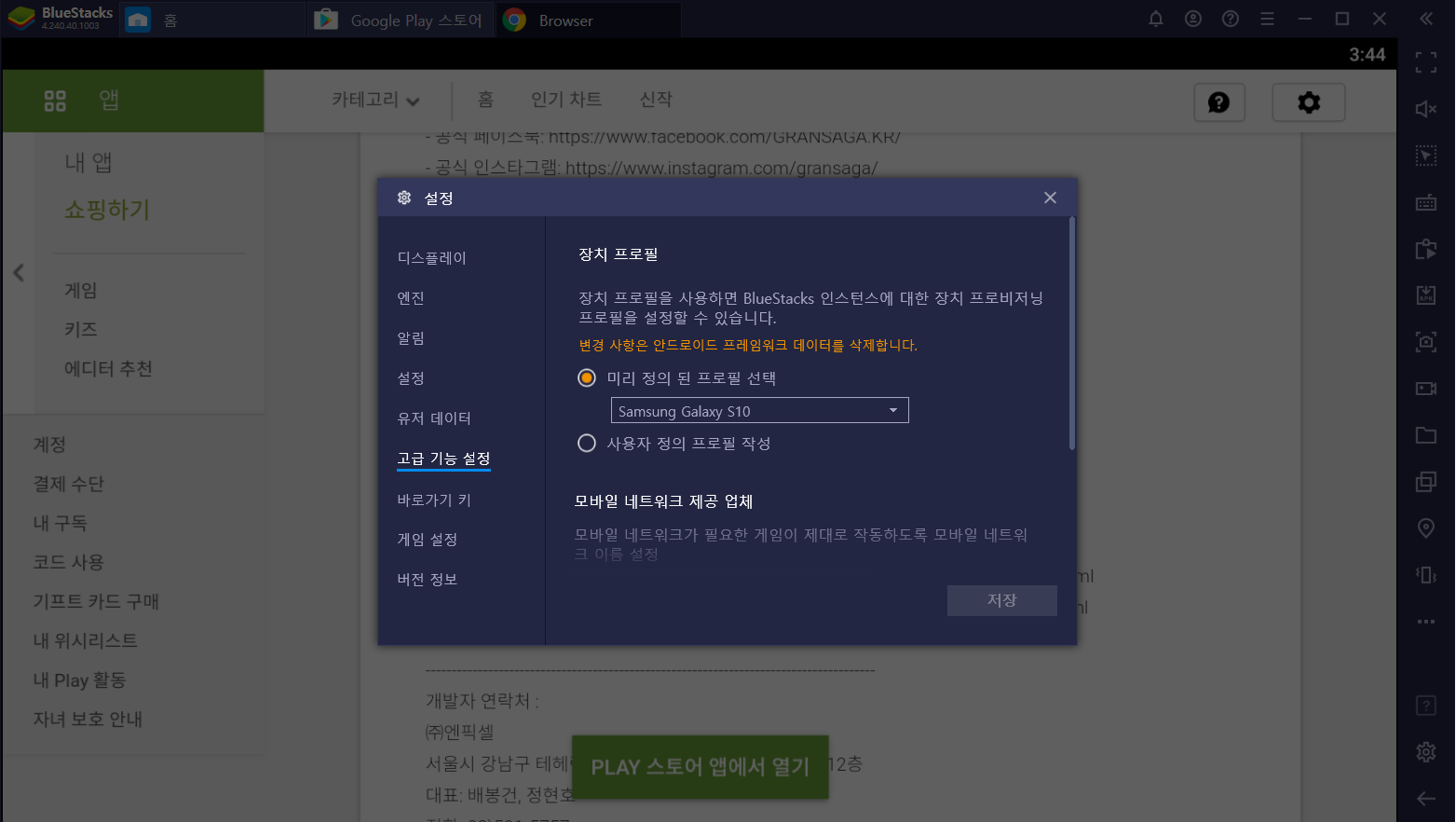Screen dimensions: 1456x822
Task: Mute the volume in side toolbar
Action: [x=1426, y=109]
